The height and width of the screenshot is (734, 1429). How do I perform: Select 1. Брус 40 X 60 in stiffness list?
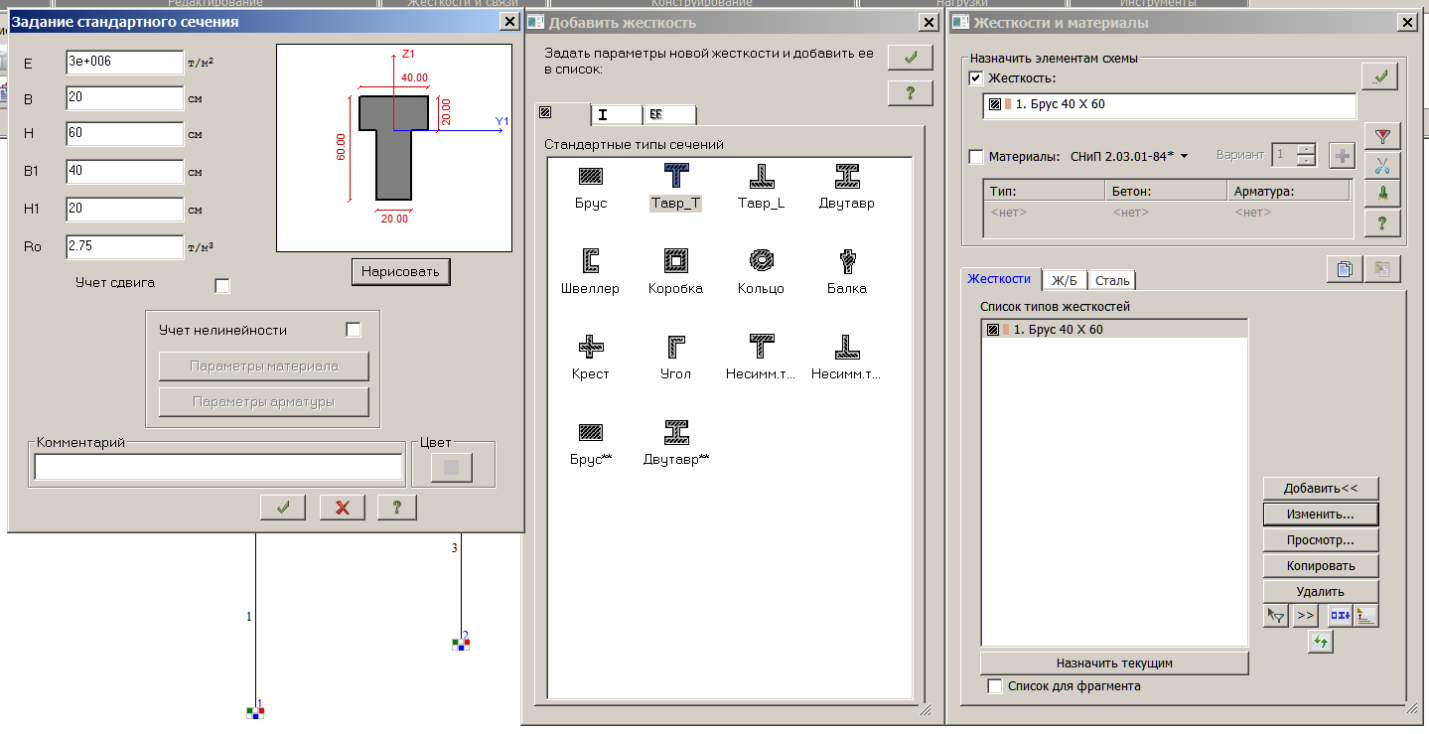(x=1115, y=329)
